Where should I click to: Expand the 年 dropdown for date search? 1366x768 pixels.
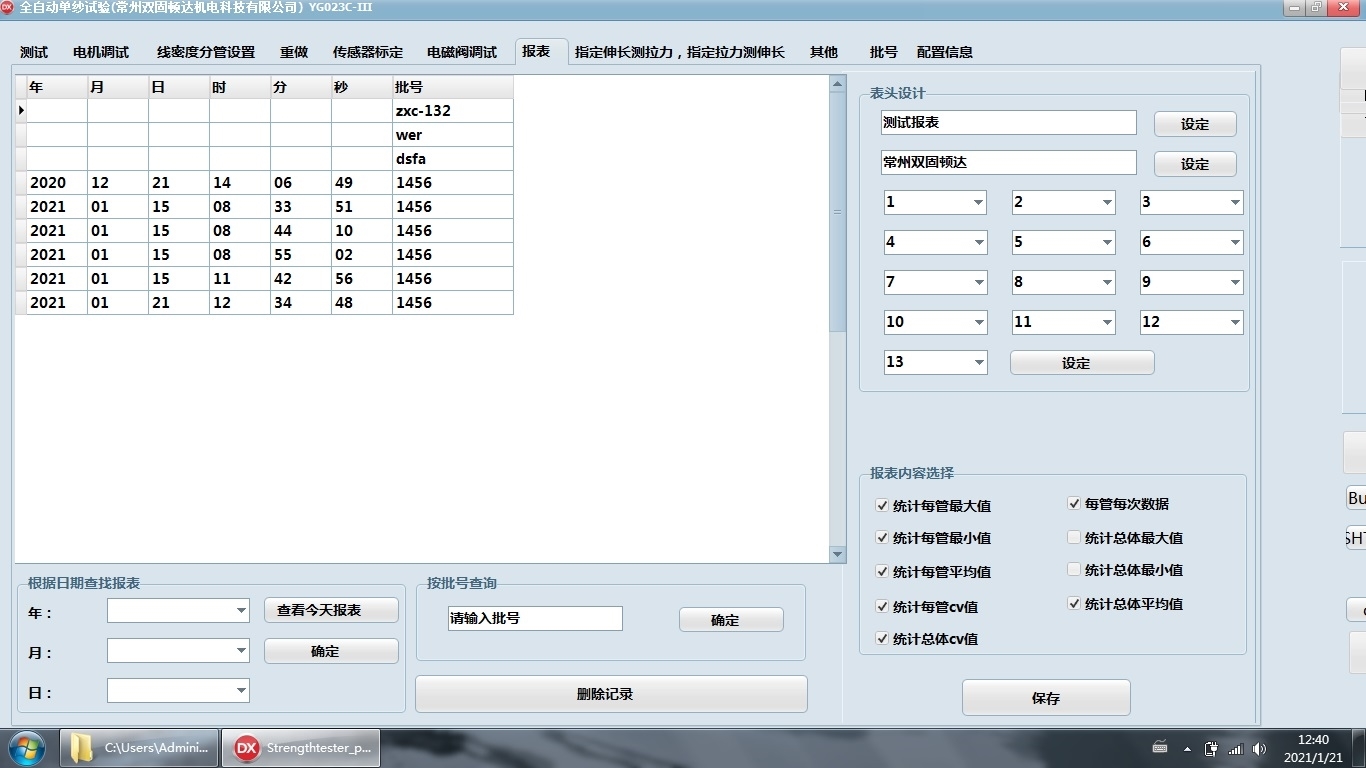(x=241, y=610)
